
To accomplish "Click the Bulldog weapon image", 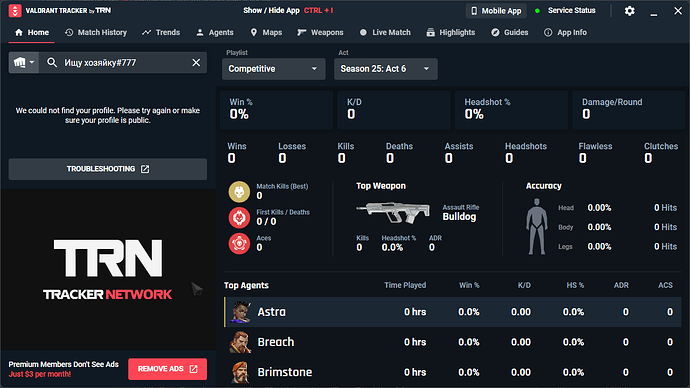I will coord(393,212).
